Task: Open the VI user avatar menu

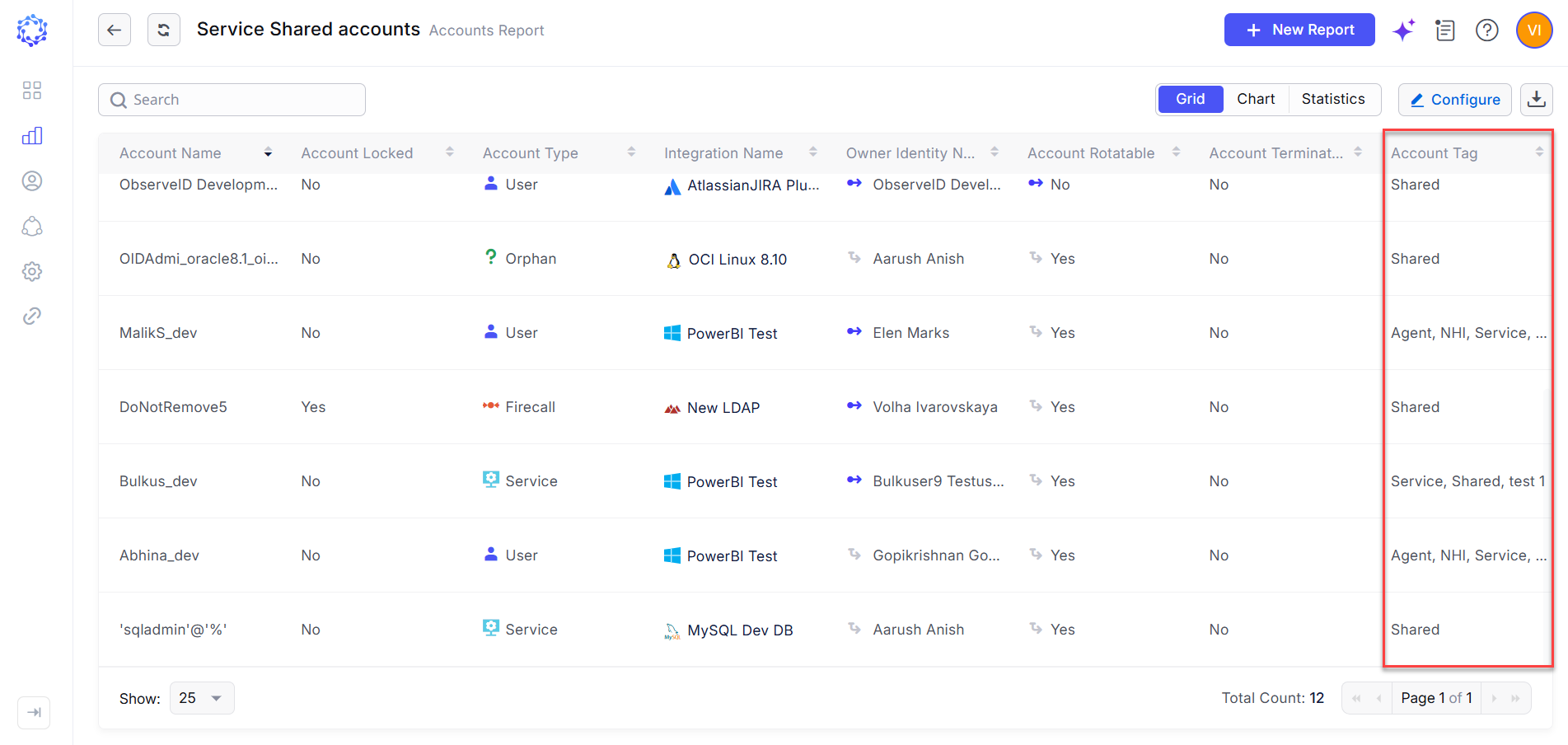Action: [1534, 30]
